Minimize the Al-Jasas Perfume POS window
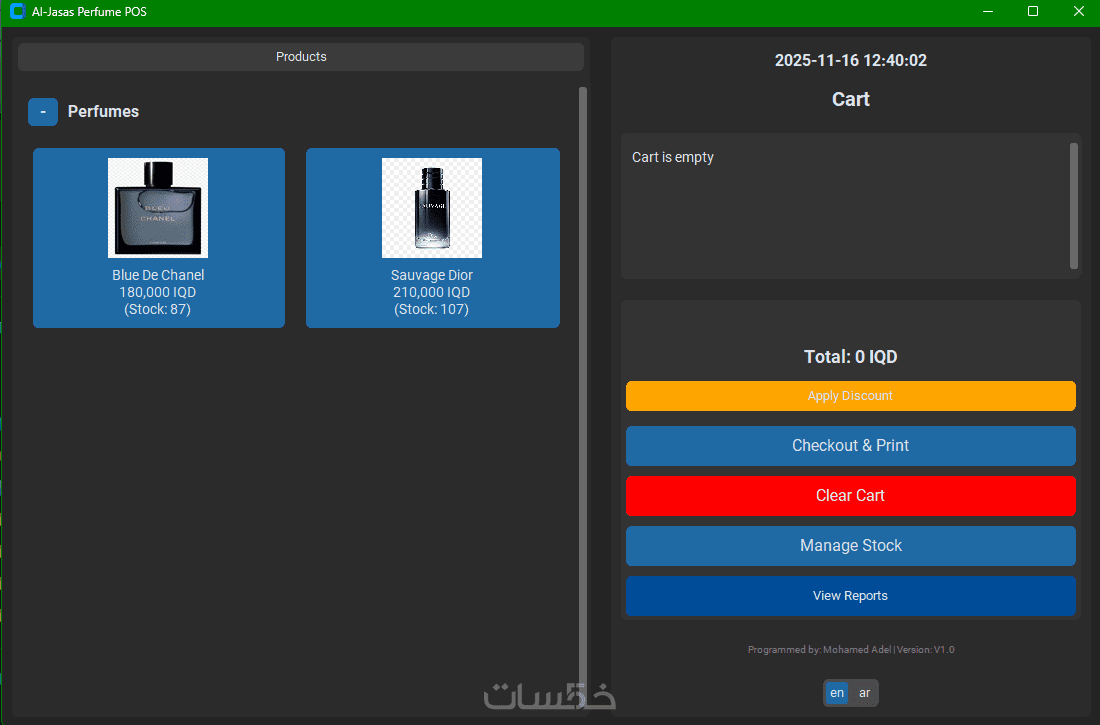Image resolution: width=1100 pixels, height=725 pixels. pos(988,11)
